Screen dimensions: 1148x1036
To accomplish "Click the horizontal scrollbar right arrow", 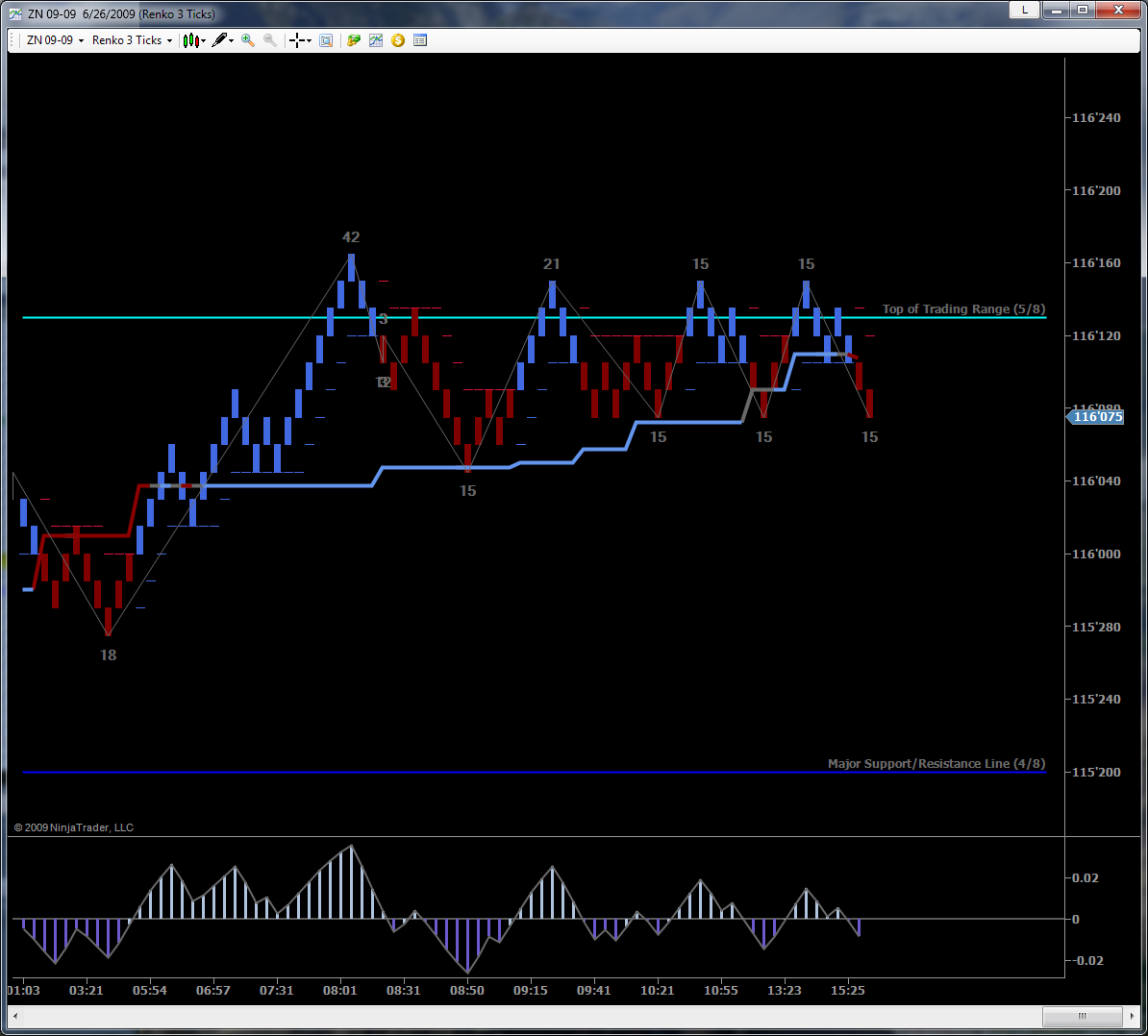I will point(1133,1016).
